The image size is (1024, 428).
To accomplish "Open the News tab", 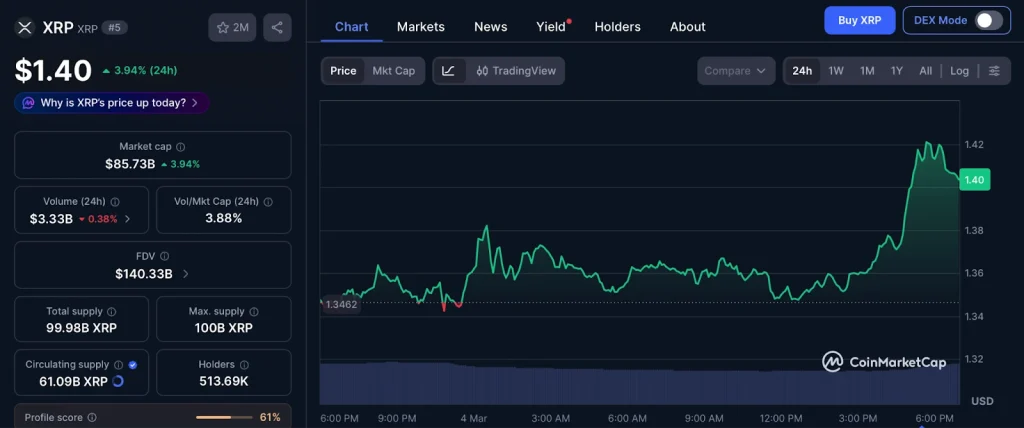I will [490, 27].
